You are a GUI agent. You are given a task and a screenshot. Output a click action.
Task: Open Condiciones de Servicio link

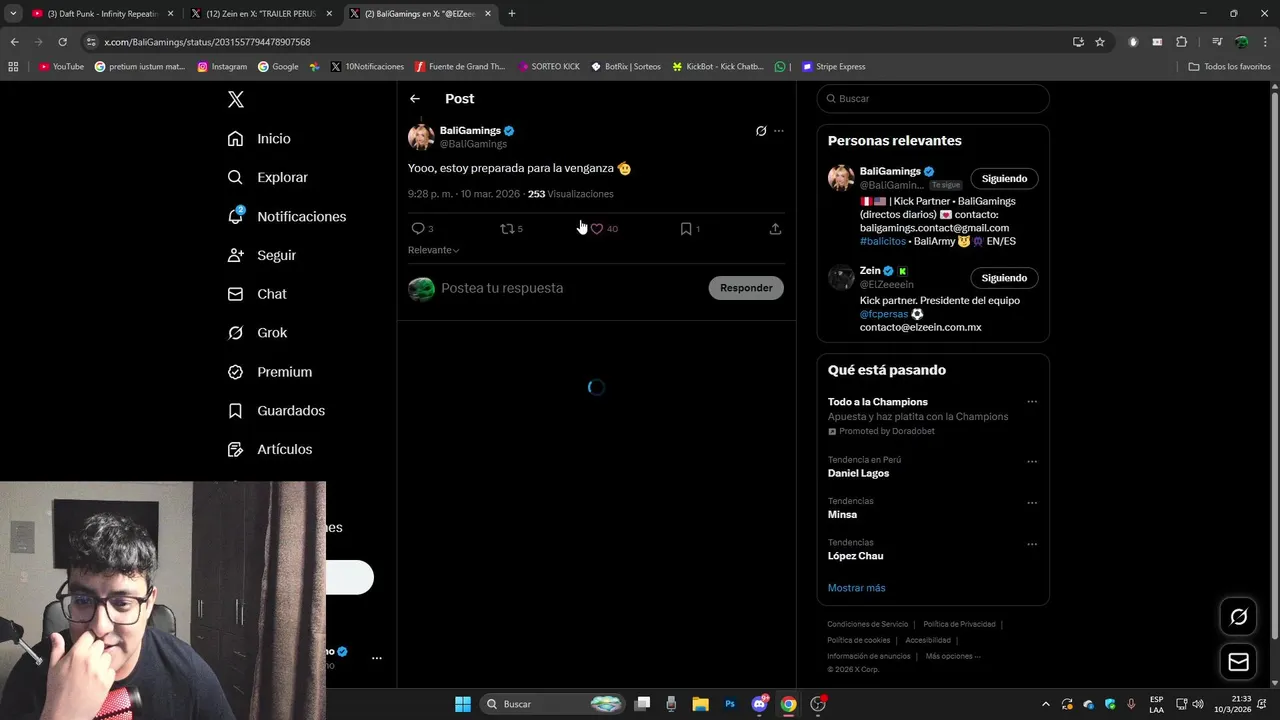pyautogui.click(x=868, y=624)
